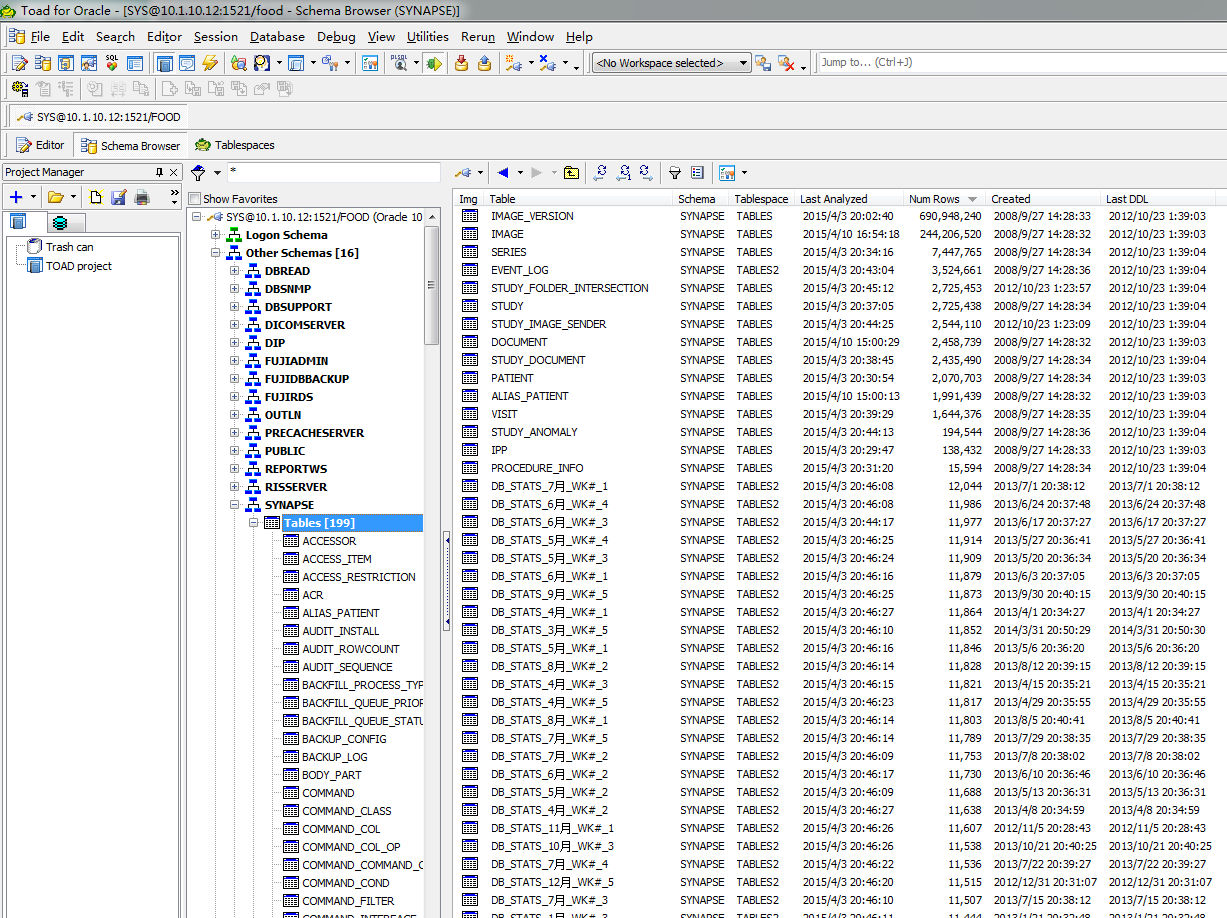Open the workspace selection dropdown
Image resolution: width=1227 pixels, height=918 pixels.
pos(744,63)
